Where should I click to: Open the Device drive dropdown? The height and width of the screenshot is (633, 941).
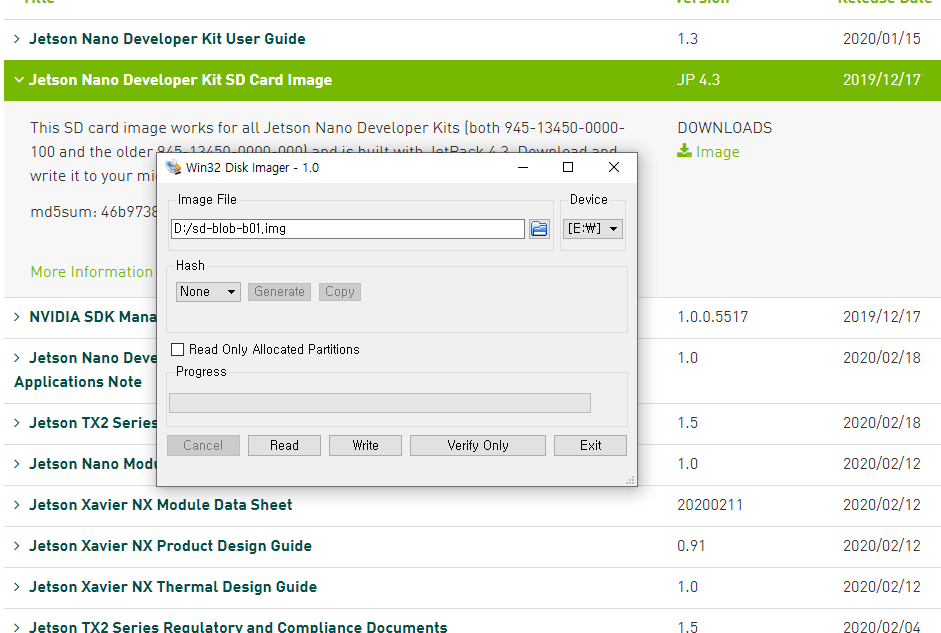(x=592, y=229)
